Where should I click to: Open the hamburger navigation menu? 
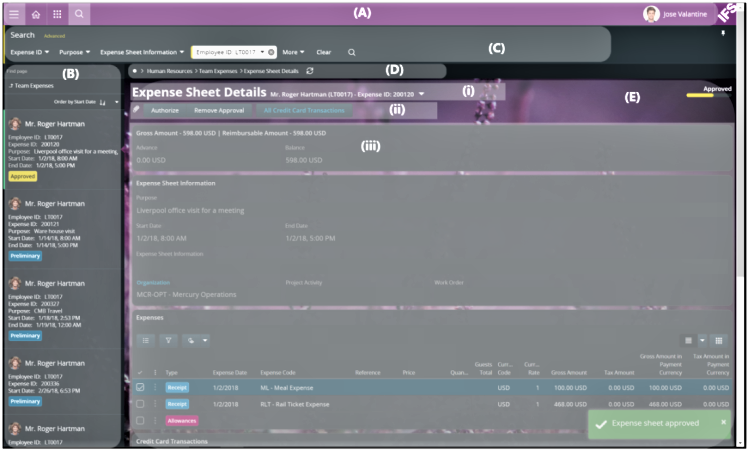coord(14,15)
